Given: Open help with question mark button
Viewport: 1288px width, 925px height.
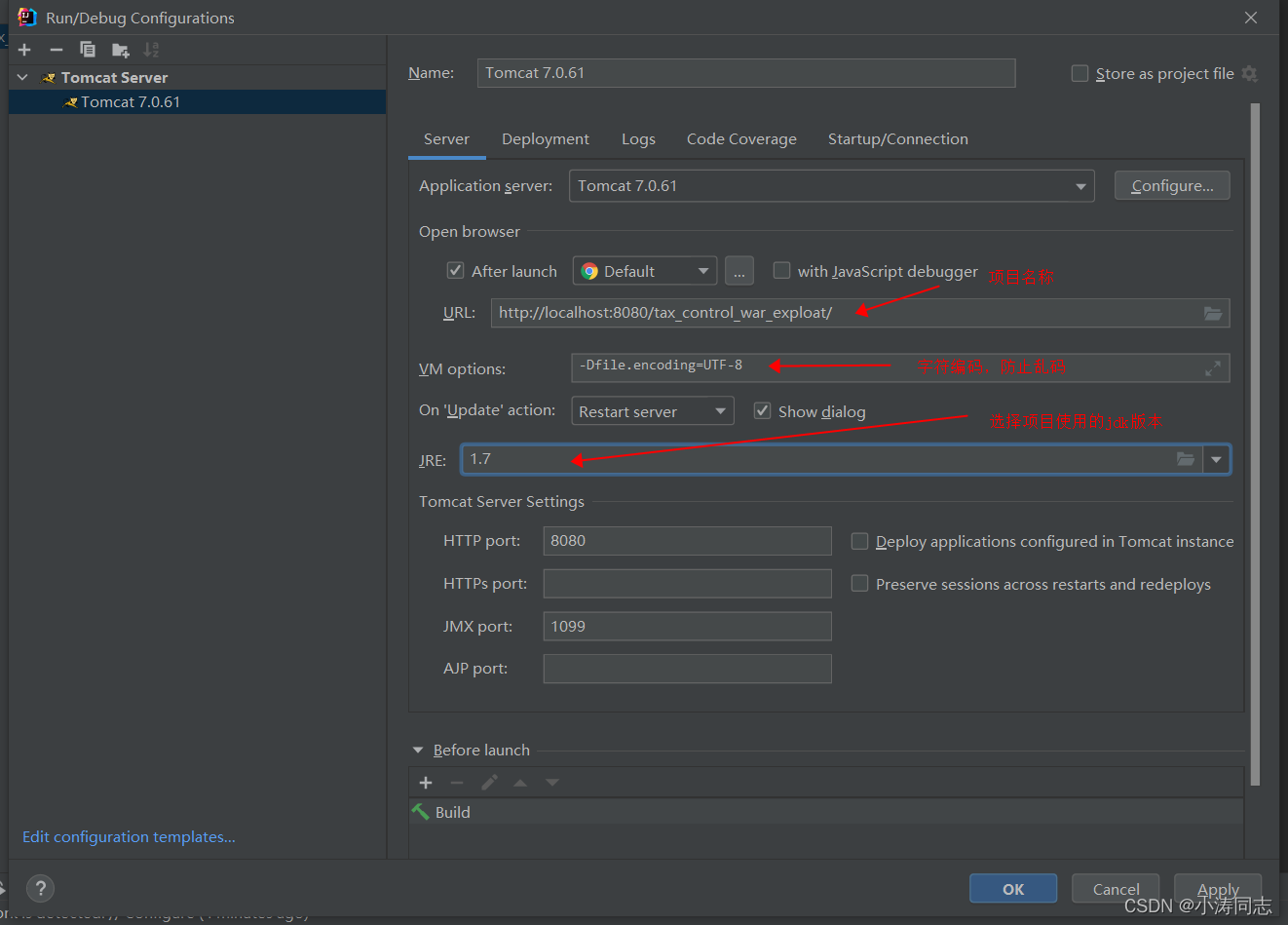Looking at the screenshot, I should (x=40, y=888).
